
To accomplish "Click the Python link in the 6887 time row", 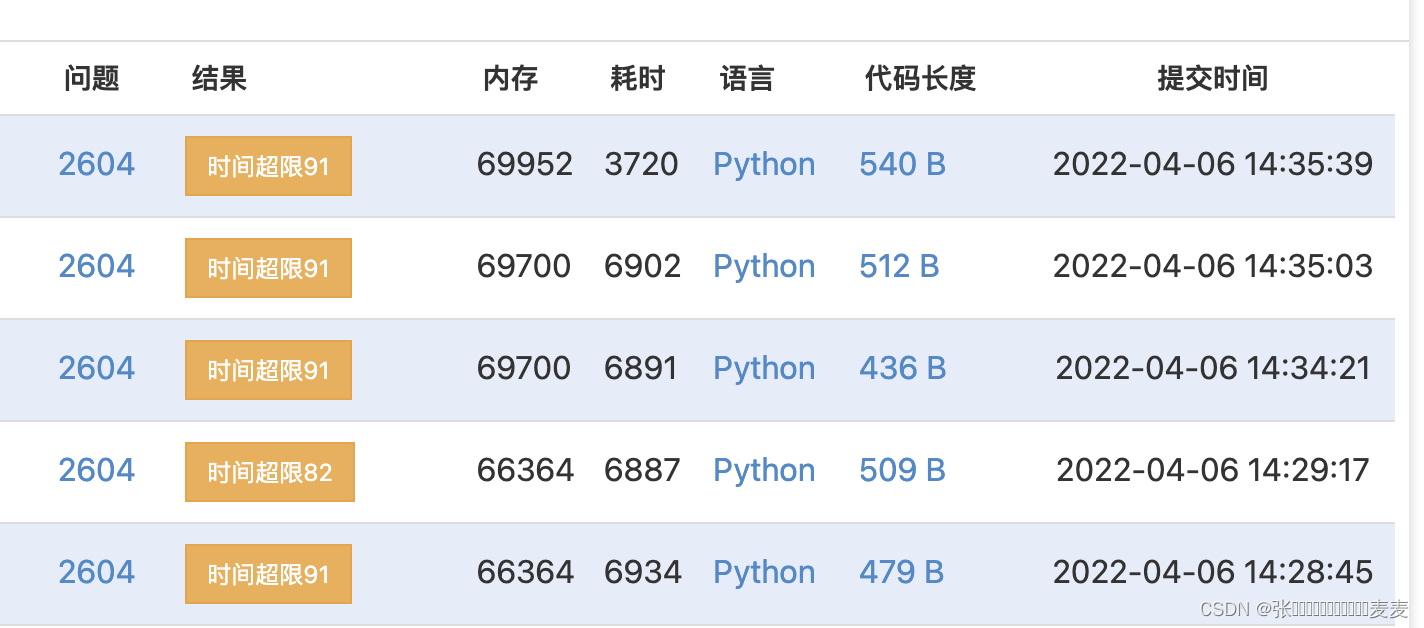I will pyautogui.click(x=764, y=471).
